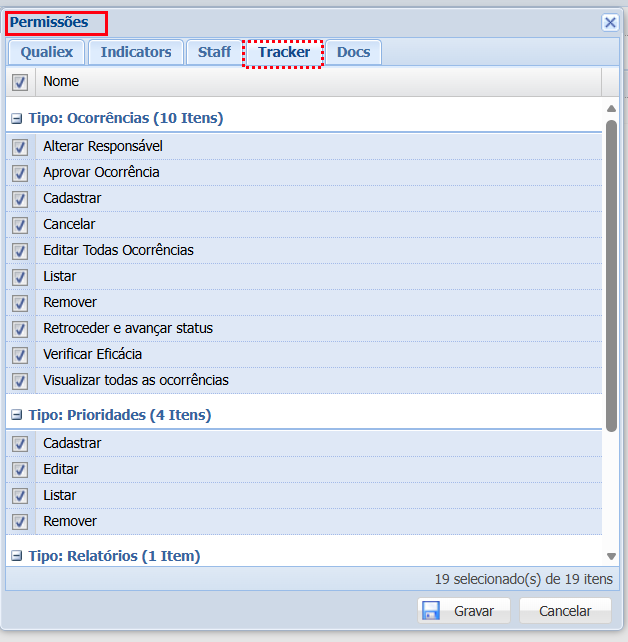628x642 pixels.
Task: Toggle the select-all checkbox beside Nome
Action: [20, 82]
